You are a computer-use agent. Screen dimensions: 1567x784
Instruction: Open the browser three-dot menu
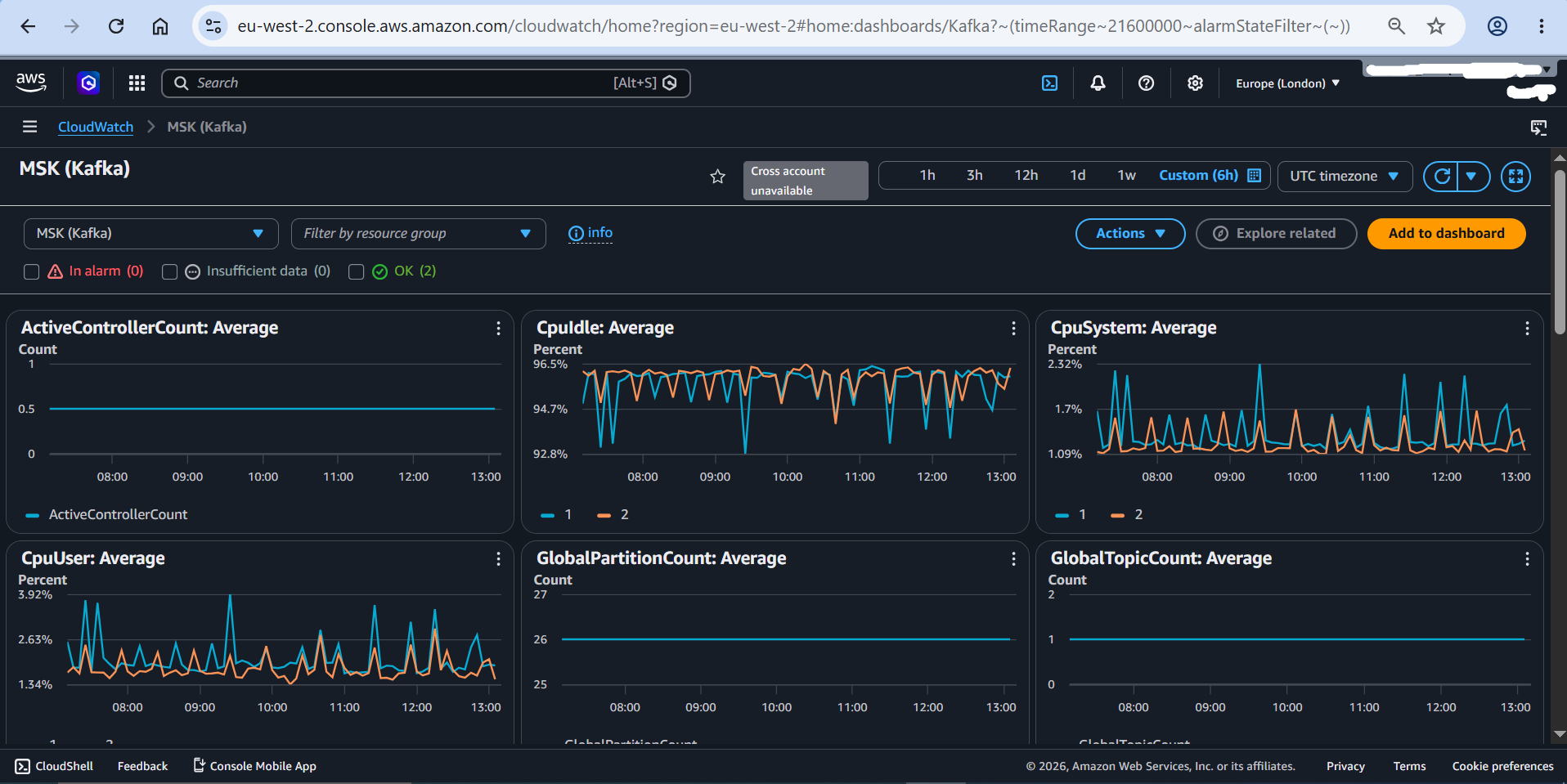click(x=1542, y=26)
